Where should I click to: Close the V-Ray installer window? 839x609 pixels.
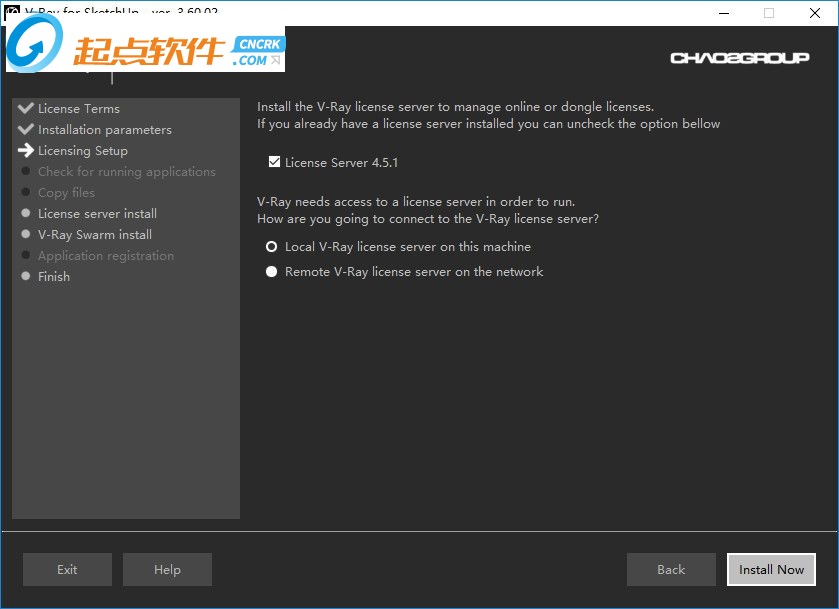coord(815,13)
